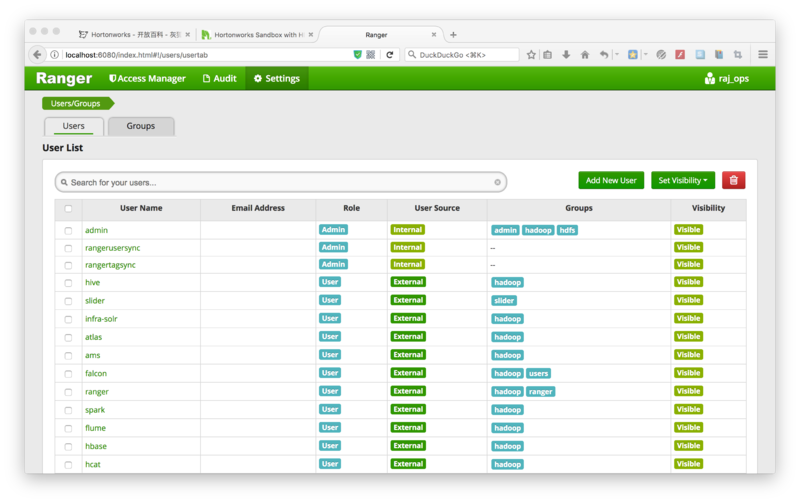Bookmark this page with the star icon
The height and width of the screenshot is (503, 800).
[x=531, y=54]
